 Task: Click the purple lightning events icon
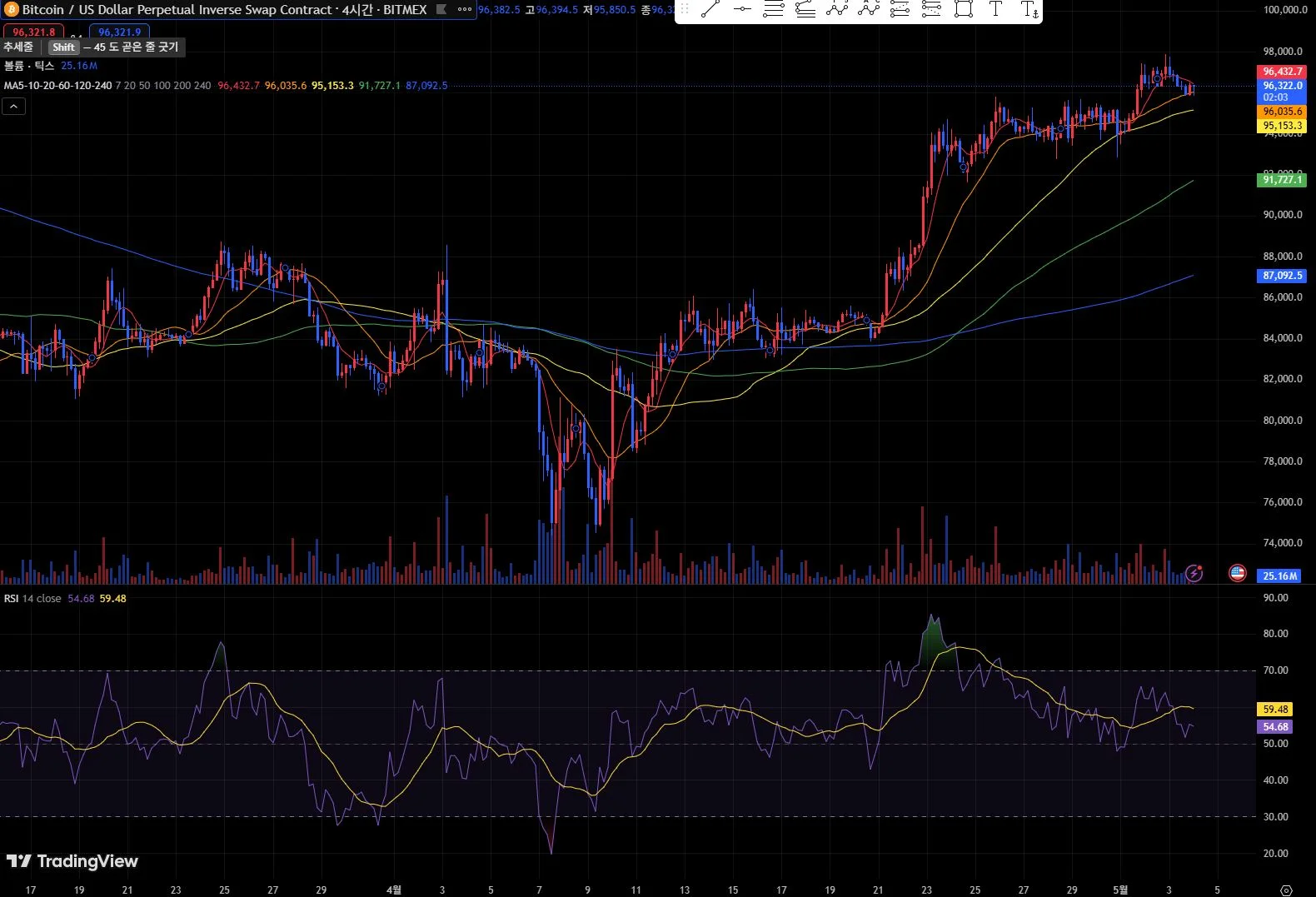[x=1194, y=573]
